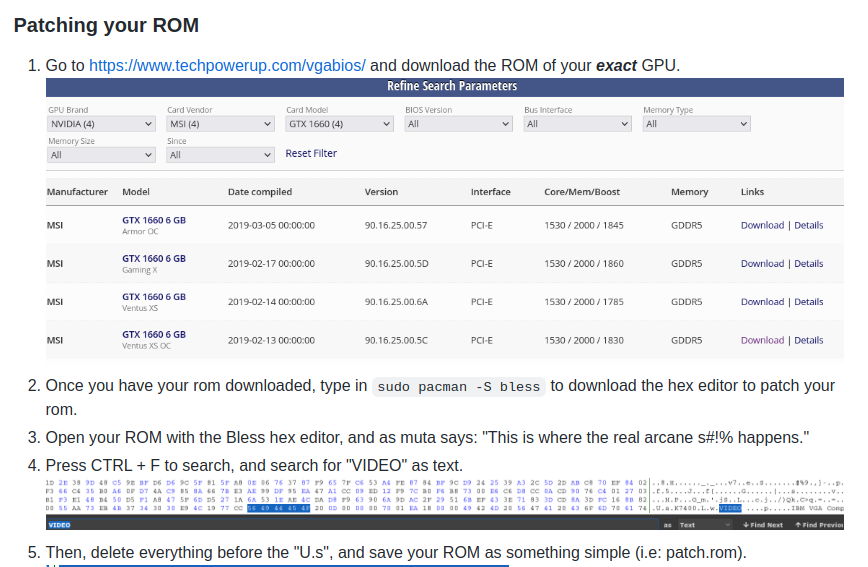Click the Date compiled column header
The image size is (868, 567).
click(260, 192)
